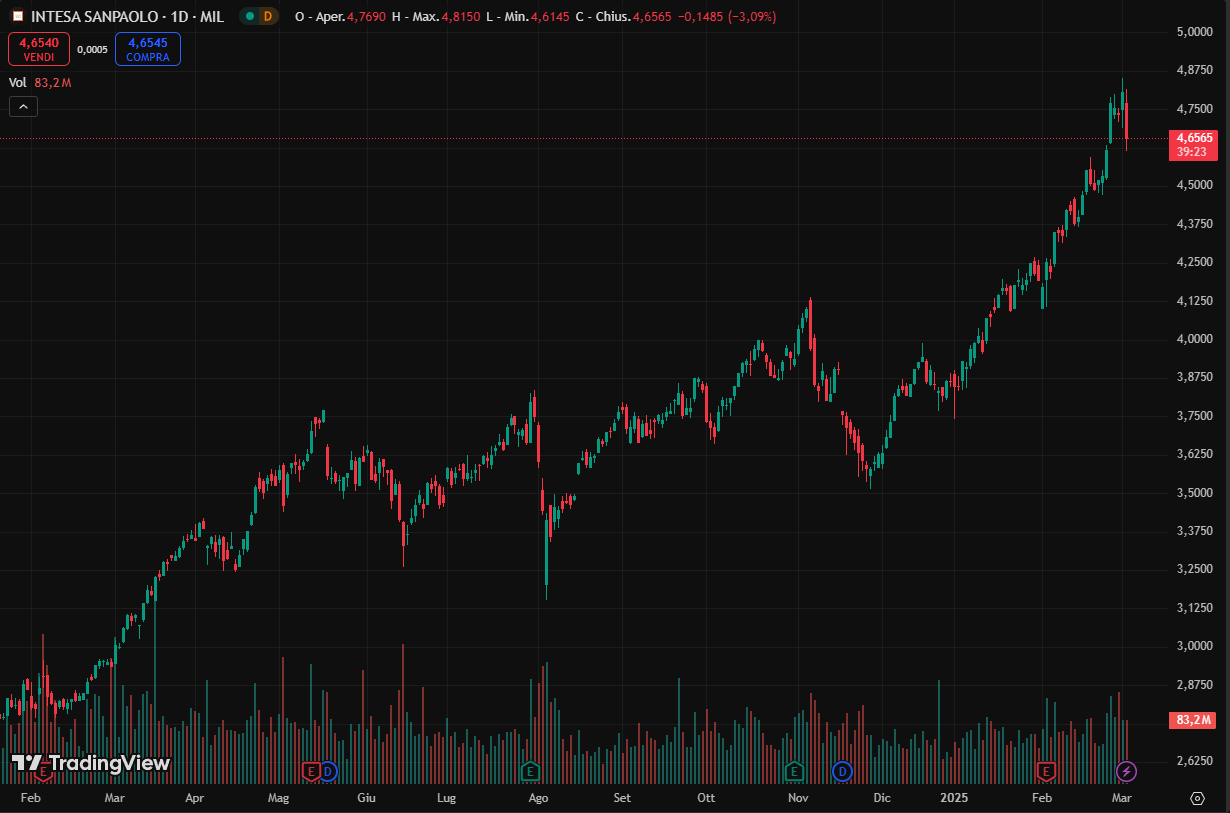Viewport: 1230px width, 813px height.
Task: Click the 3,2500 price axis label
Action: click(1195, 569)
